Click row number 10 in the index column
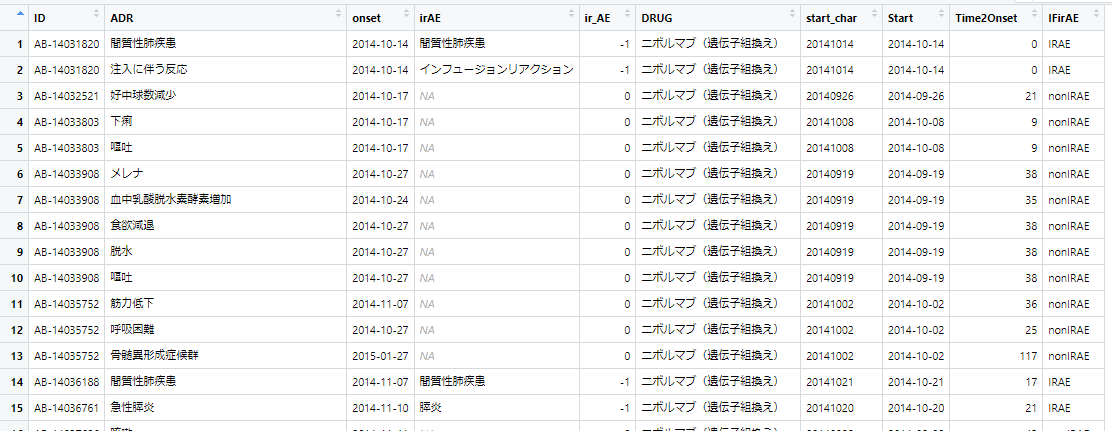Screen dimensions: 1112x431 pyautogui.click(x=16, y=278)
